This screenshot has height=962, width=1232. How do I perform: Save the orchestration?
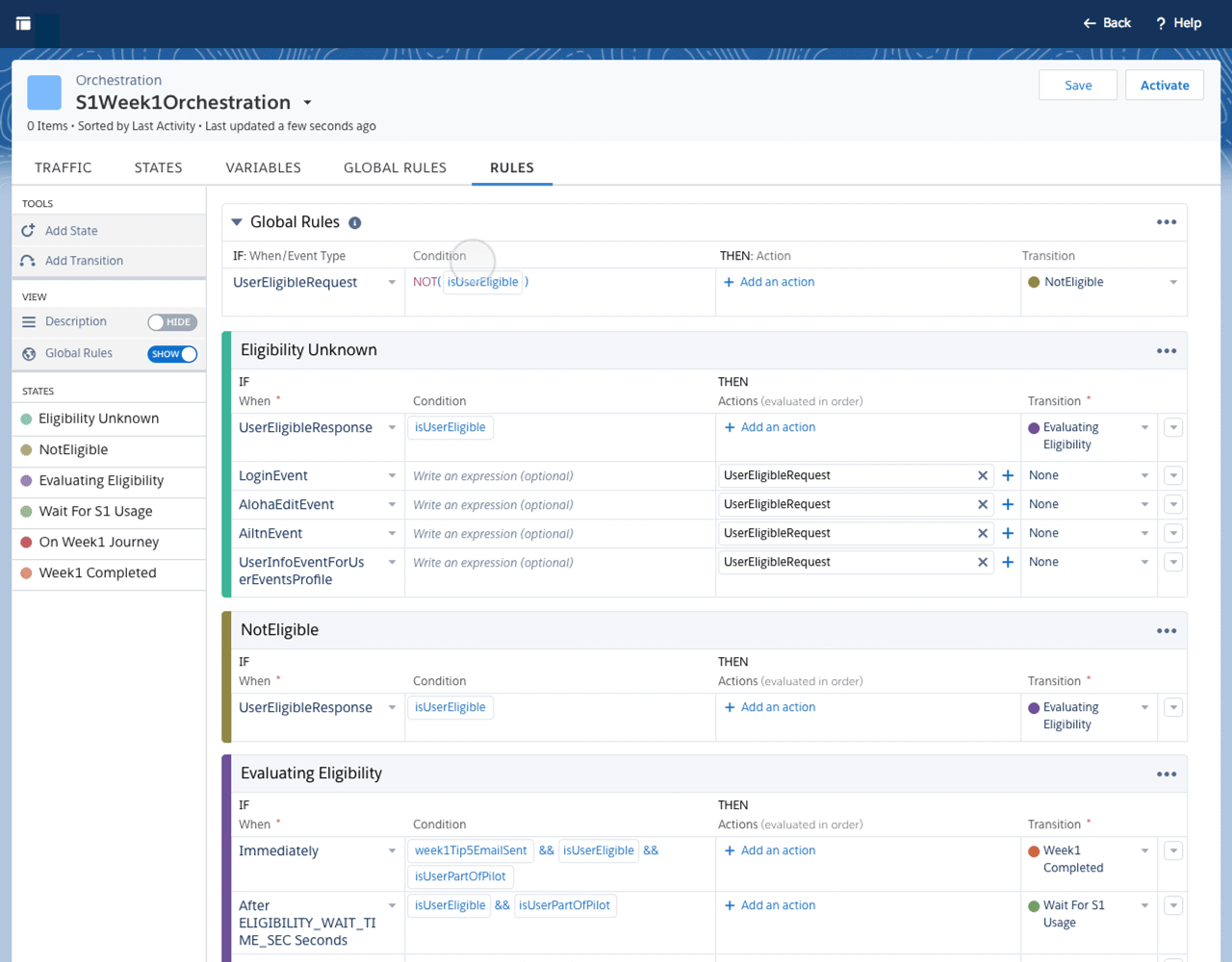tap(1078, 85)
